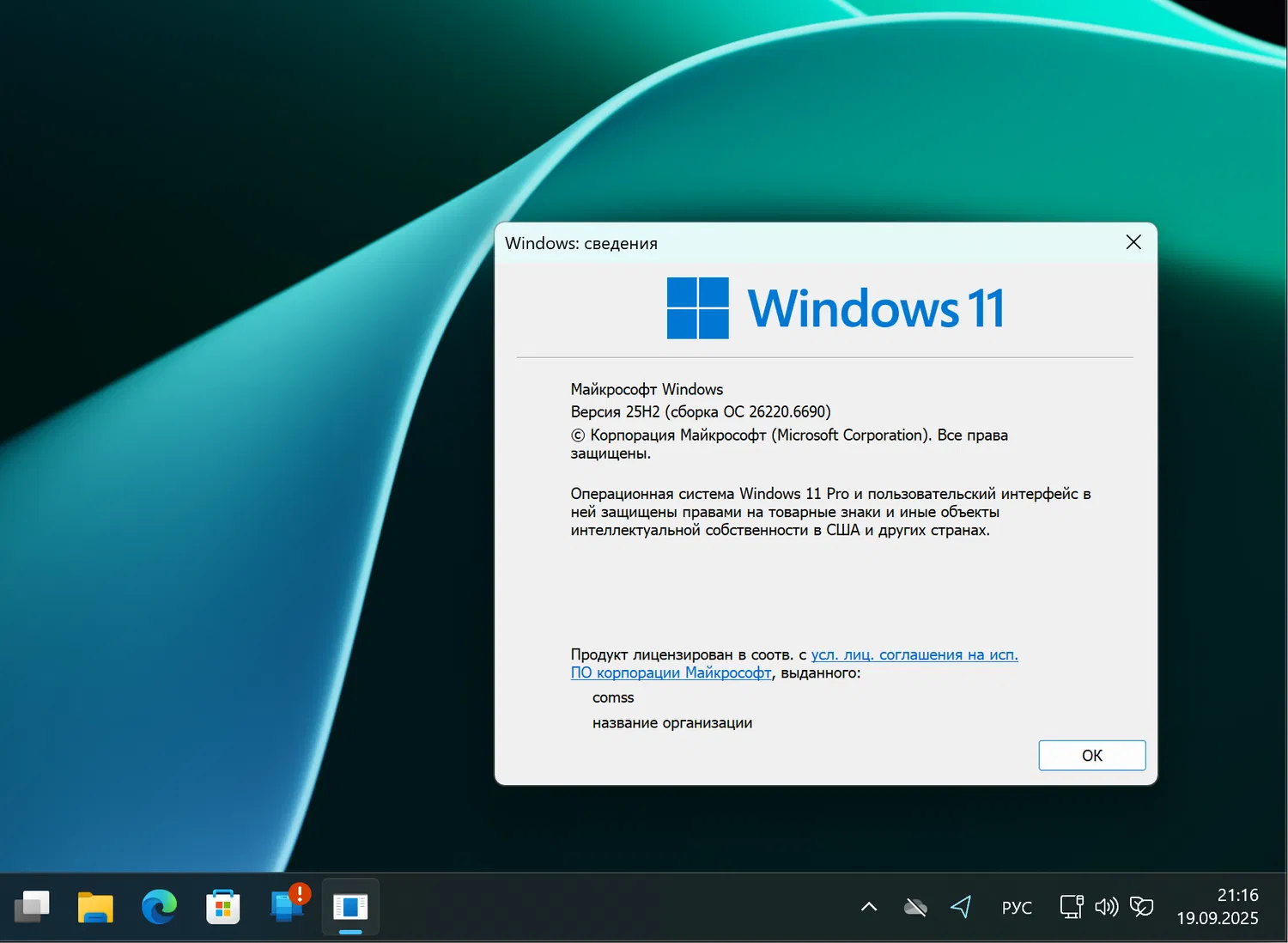Open the volume control from the tray
1288x943 pixels.
click(1105, 906)
